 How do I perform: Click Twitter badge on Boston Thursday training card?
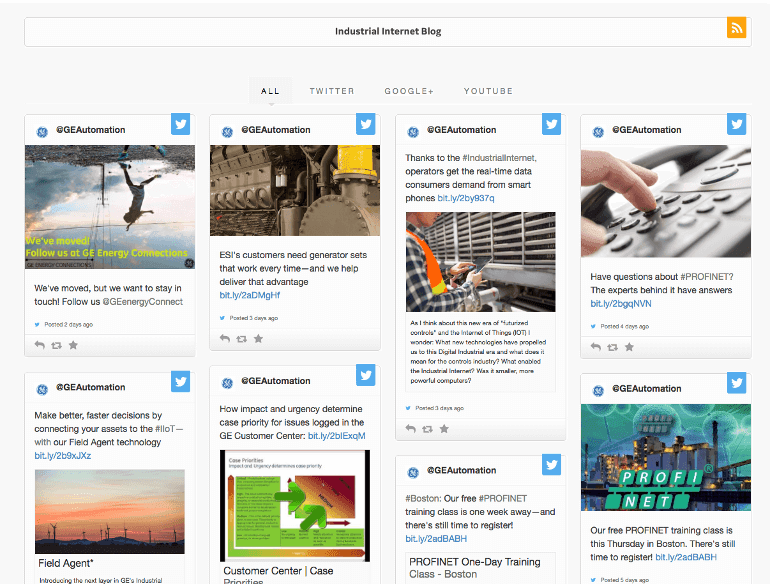pos(737,383)
